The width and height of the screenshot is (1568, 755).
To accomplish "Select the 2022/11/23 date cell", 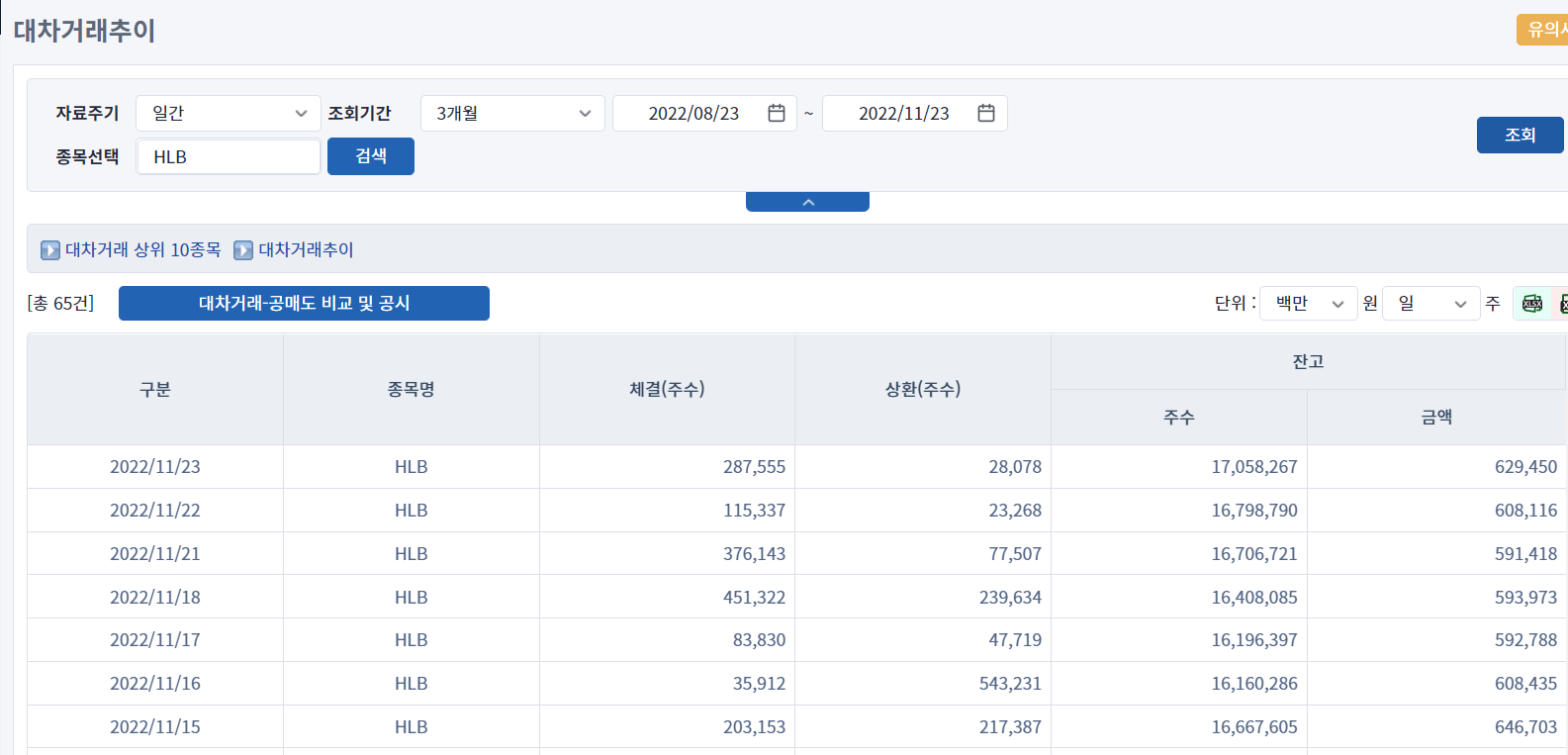I will click(x=155, y=467).
